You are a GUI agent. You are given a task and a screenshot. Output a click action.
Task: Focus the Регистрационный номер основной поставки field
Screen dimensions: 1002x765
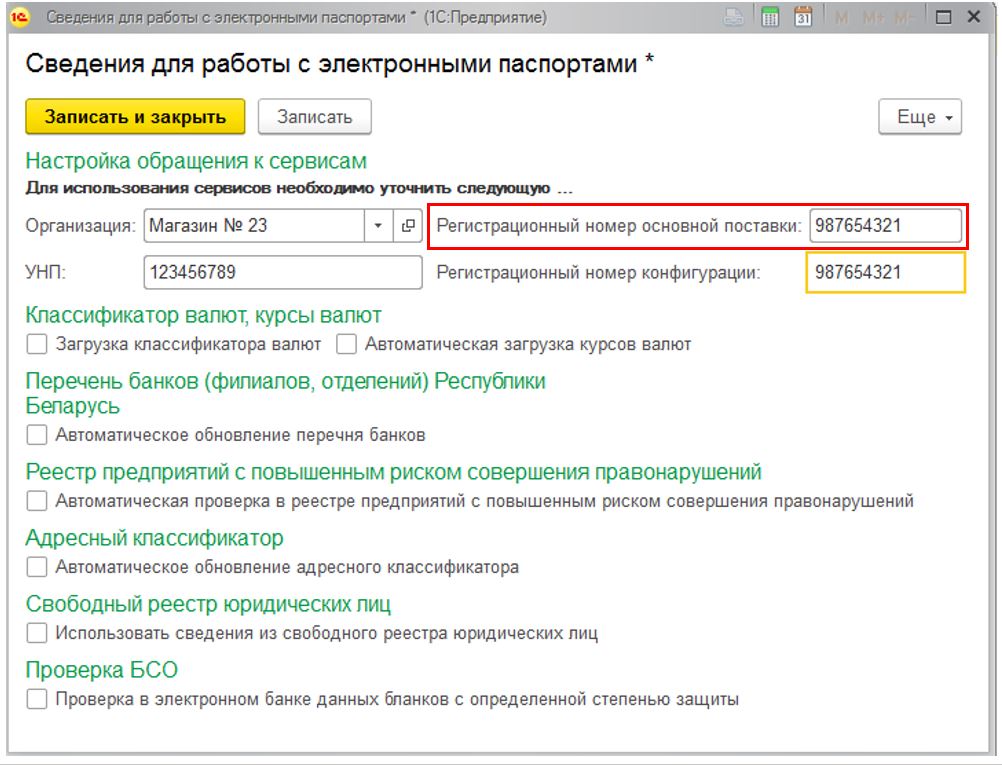coord(885,226)
